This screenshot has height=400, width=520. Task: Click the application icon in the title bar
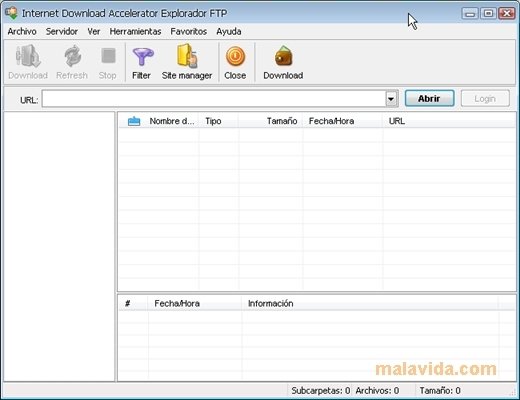[11, 13]
